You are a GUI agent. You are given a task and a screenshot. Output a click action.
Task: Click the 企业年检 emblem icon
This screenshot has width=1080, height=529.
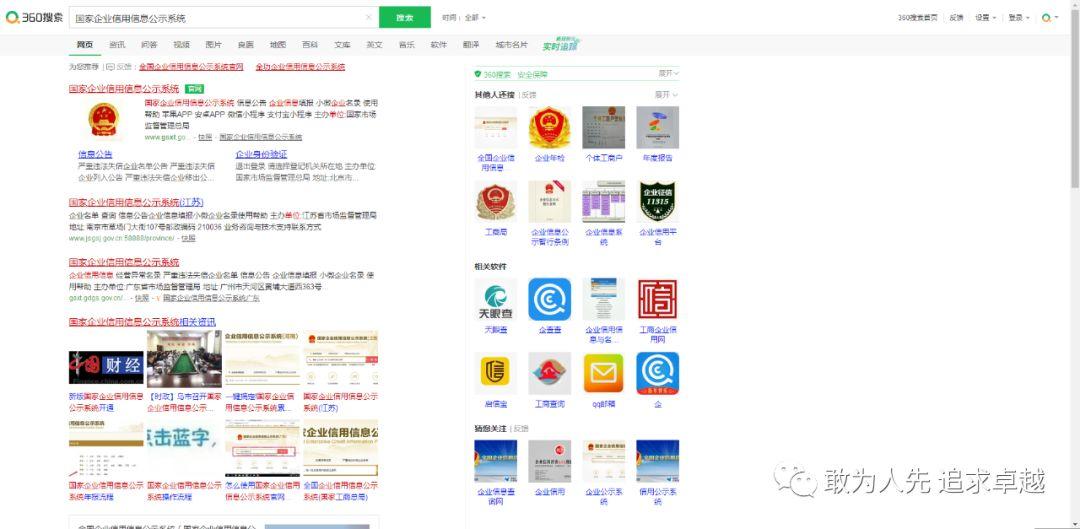click(550, 127)
